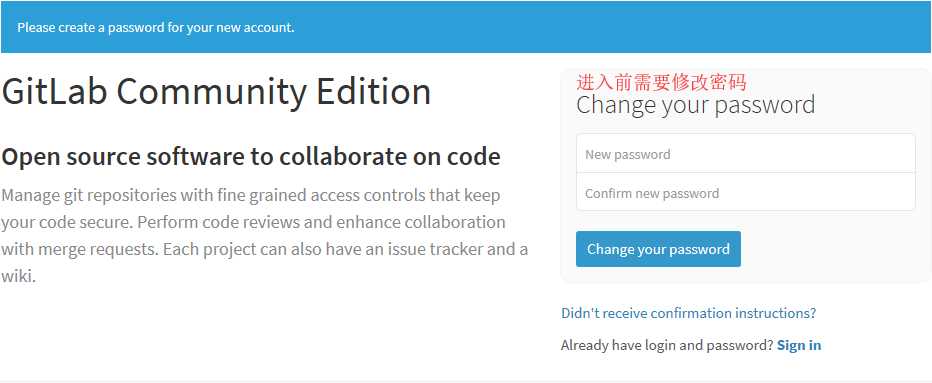Image resolution: width=932 pixels, height=383 pixels.
Task: Click the Change your password form heading
Action: (x=695, y=105)
